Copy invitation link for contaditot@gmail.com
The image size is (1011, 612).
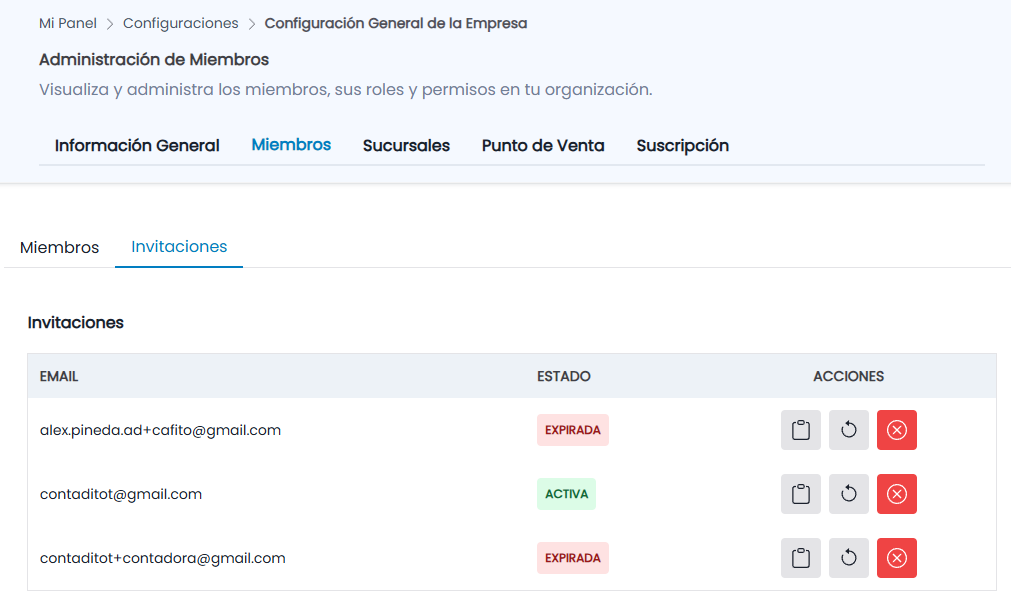pyautogui.click(x=800, y=494)
